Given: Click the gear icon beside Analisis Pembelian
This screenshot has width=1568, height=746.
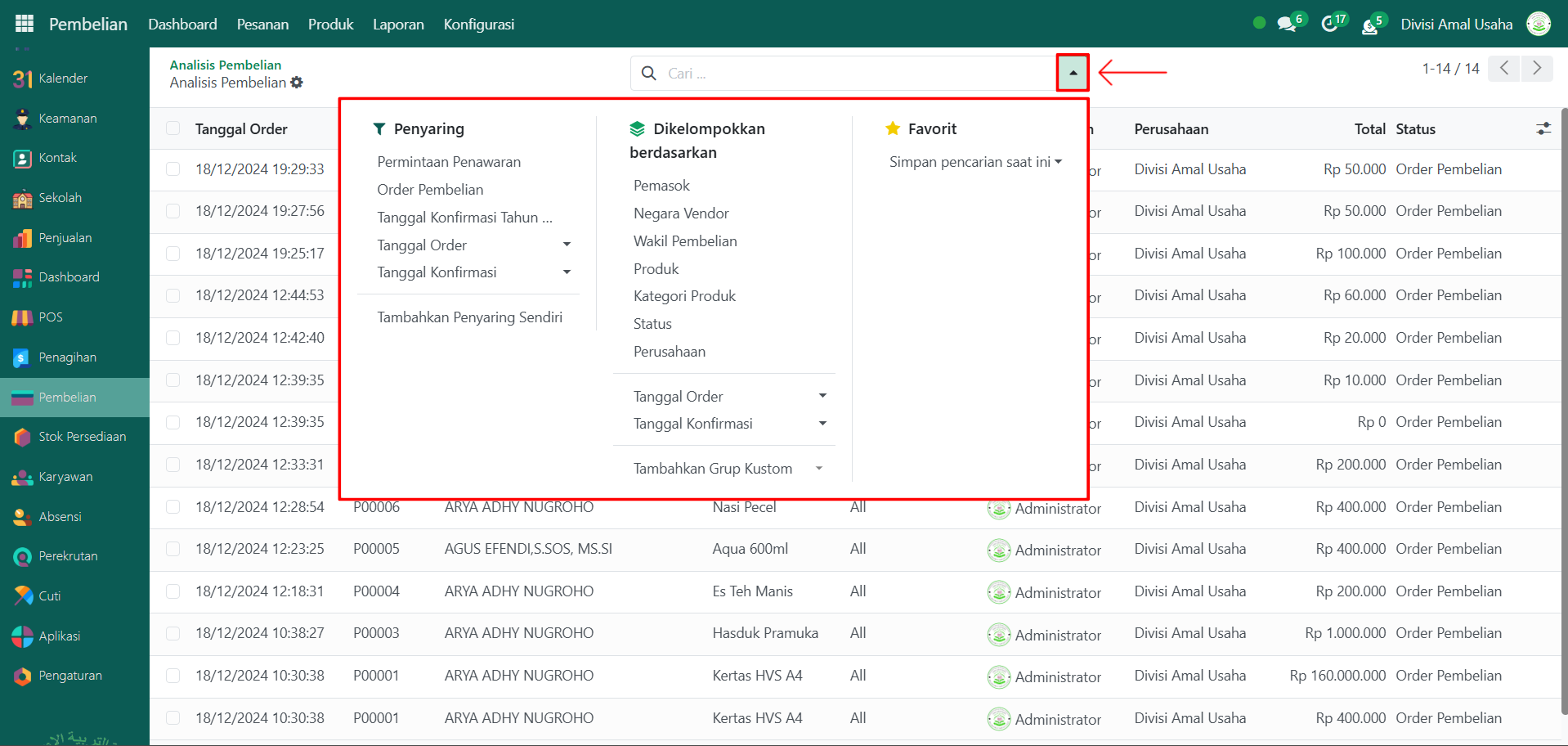Looking at the screenshot, I should pyautogui.click(x=297, y=83).
